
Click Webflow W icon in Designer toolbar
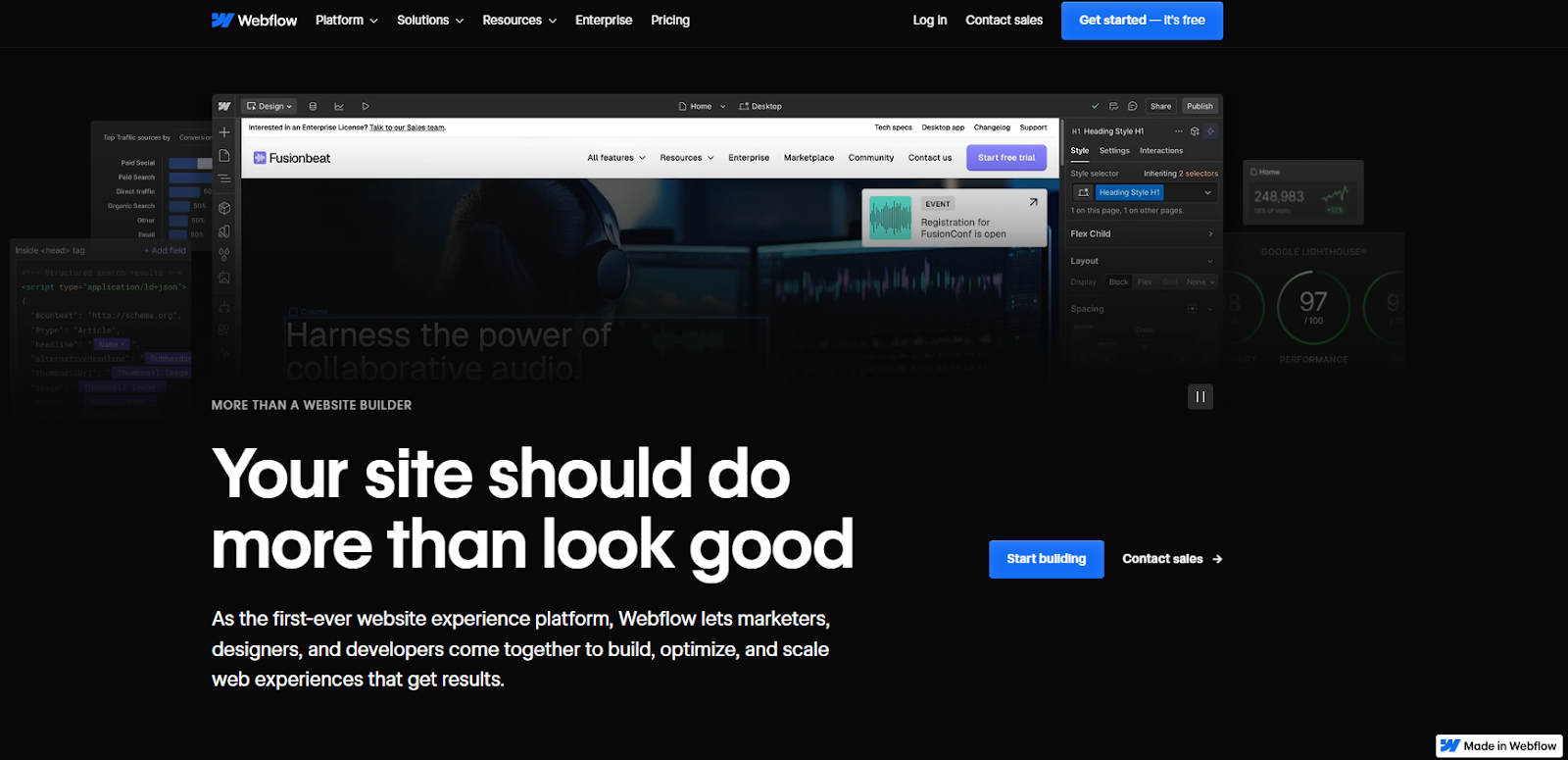coord(224,106)
